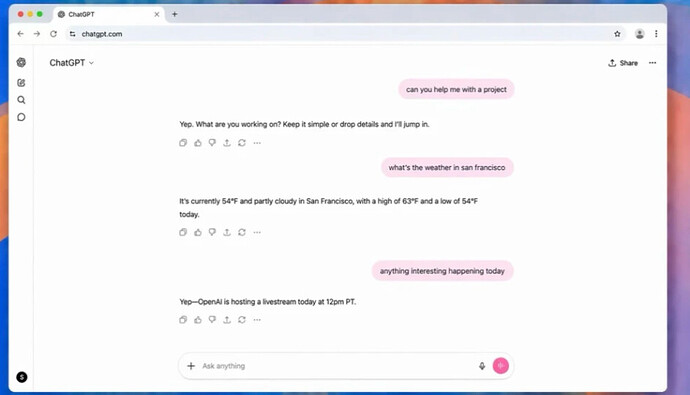This screenshot has height=395, width=690.
Task: Click the ChatGPT logo in the sidebar
Action: (21, 62)
